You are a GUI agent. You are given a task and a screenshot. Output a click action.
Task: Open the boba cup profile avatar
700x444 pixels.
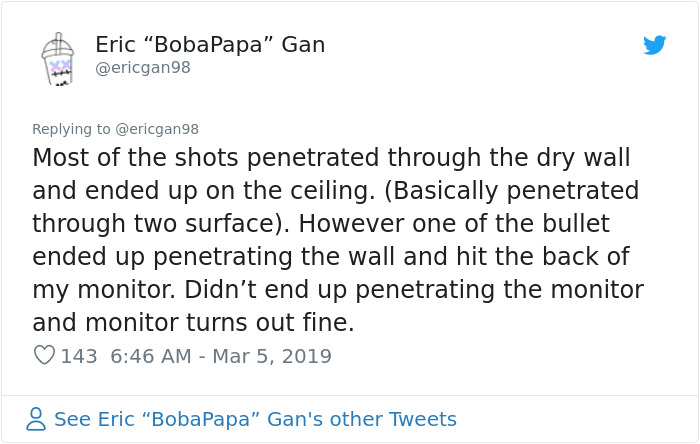[x=57, y=58]
